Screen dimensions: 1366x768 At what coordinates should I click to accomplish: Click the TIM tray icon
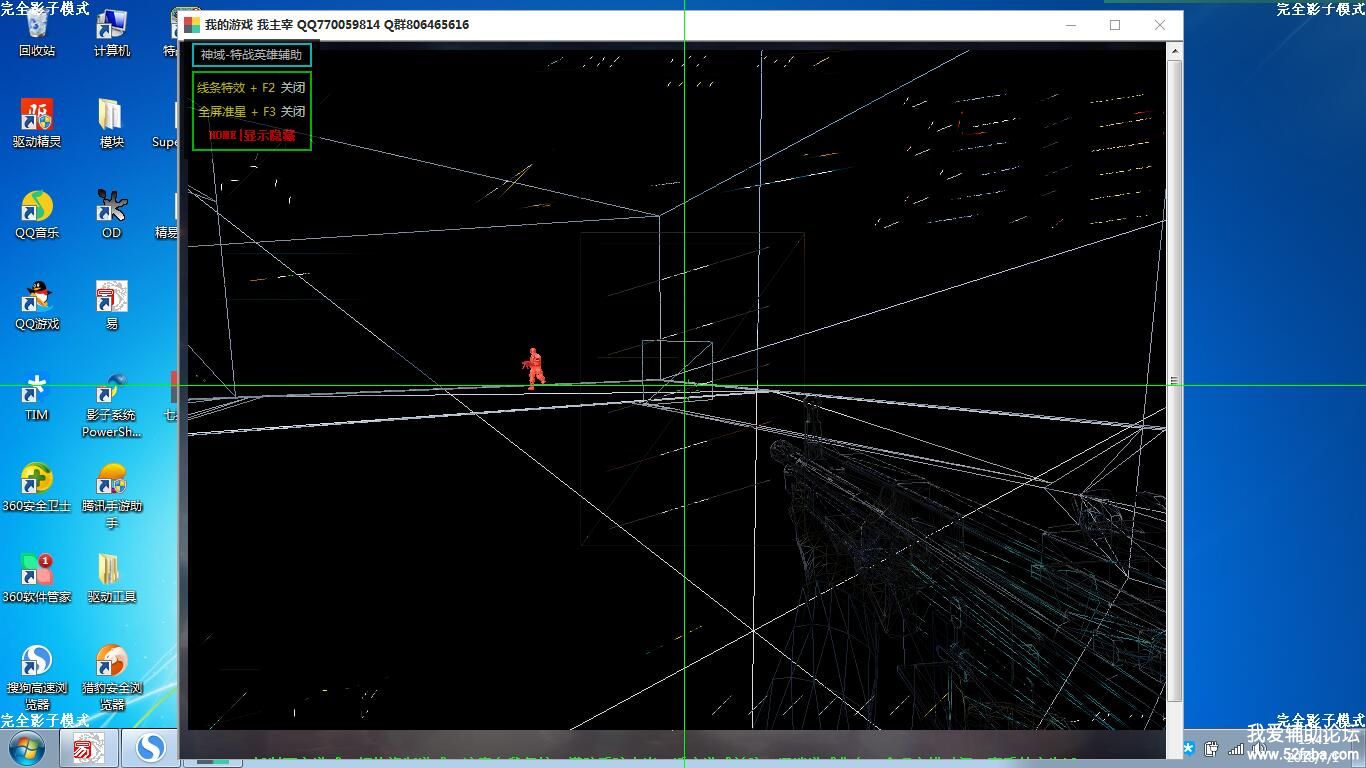(1188, 748)
